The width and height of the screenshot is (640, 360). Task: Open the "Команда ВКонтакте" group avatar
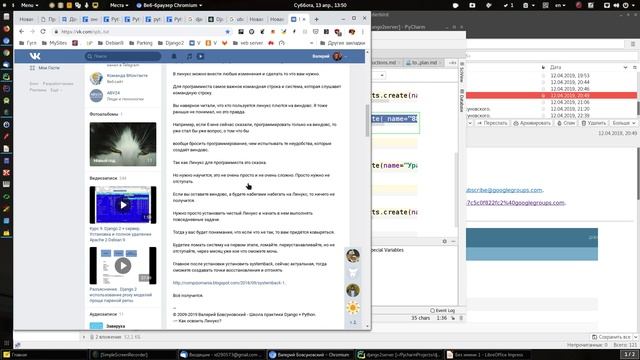click(x=96, y=78)
